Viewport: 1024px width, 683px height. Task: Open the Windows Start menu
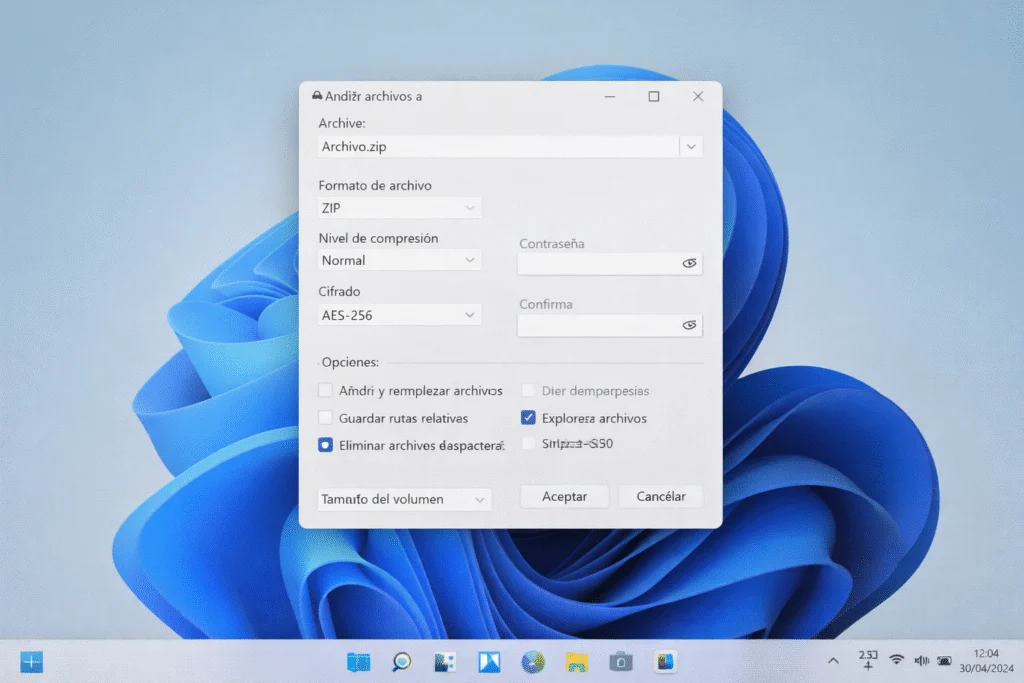click(x=32, y=662)
